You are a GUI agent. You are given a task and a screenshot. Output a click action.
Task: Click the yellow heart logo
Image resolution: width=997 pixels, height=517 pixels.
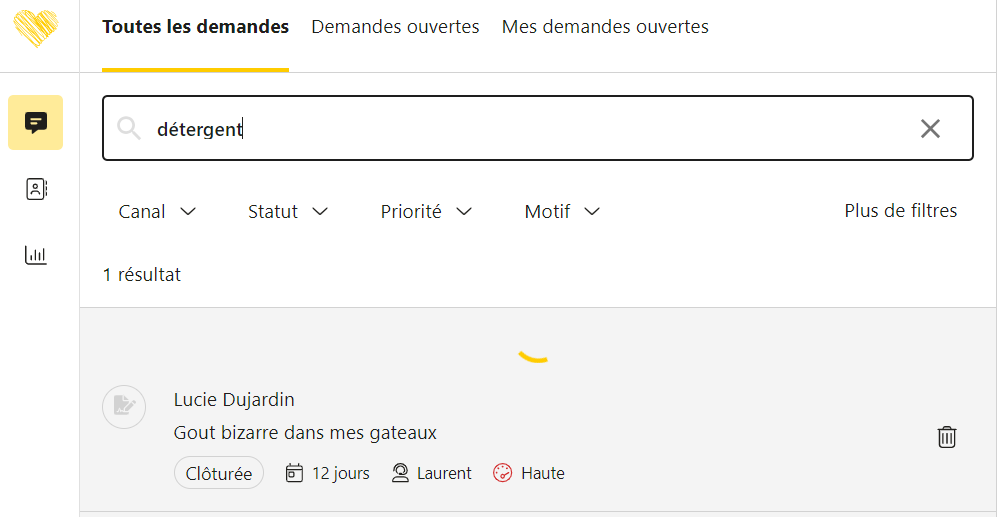coord(36,28)
